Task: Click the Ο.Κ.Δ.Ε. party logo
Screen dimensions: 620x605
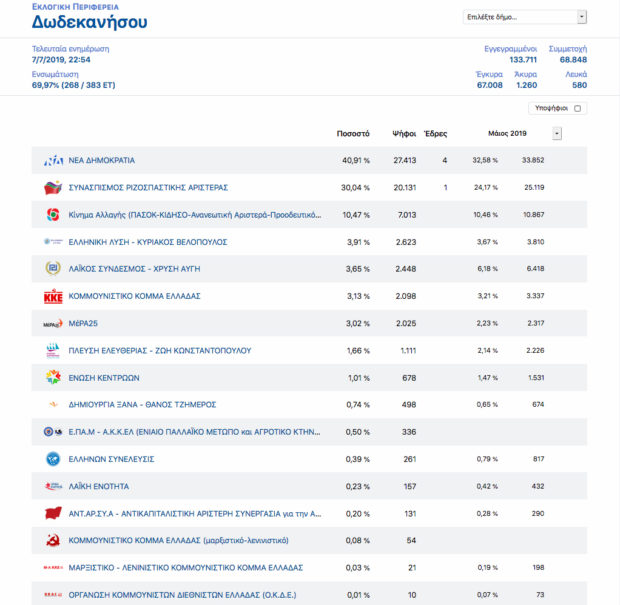Action: click(x=53, y=595)
